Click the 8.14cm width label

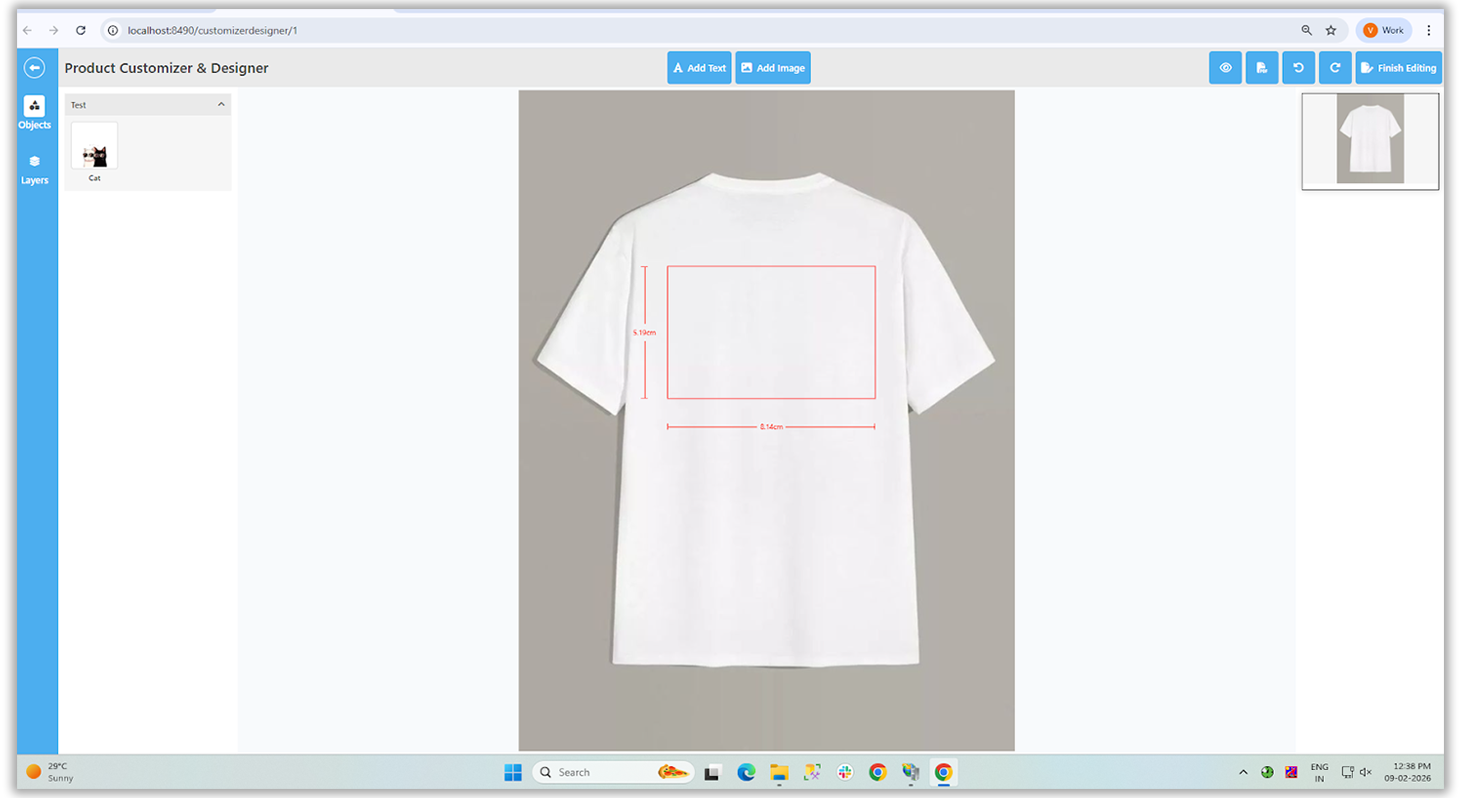[771, 427]
